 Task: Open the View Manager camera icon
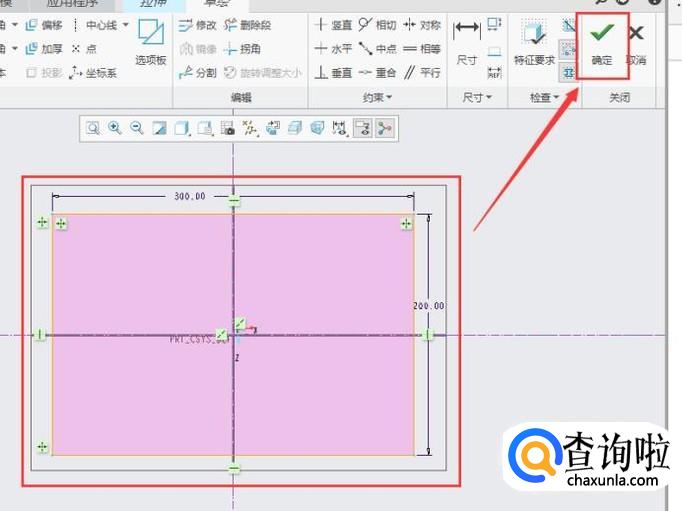click(227, 128)
